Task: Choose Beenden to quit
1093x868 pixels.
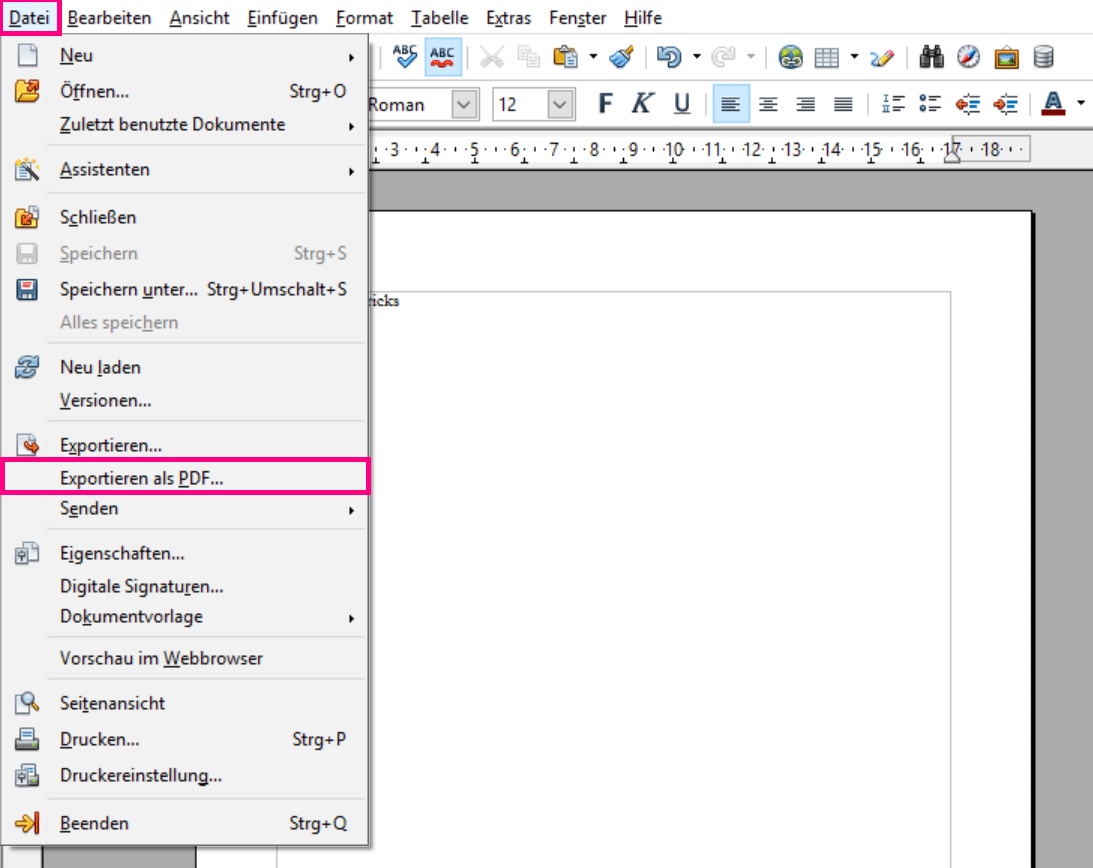Action: [x=184, y=823]
